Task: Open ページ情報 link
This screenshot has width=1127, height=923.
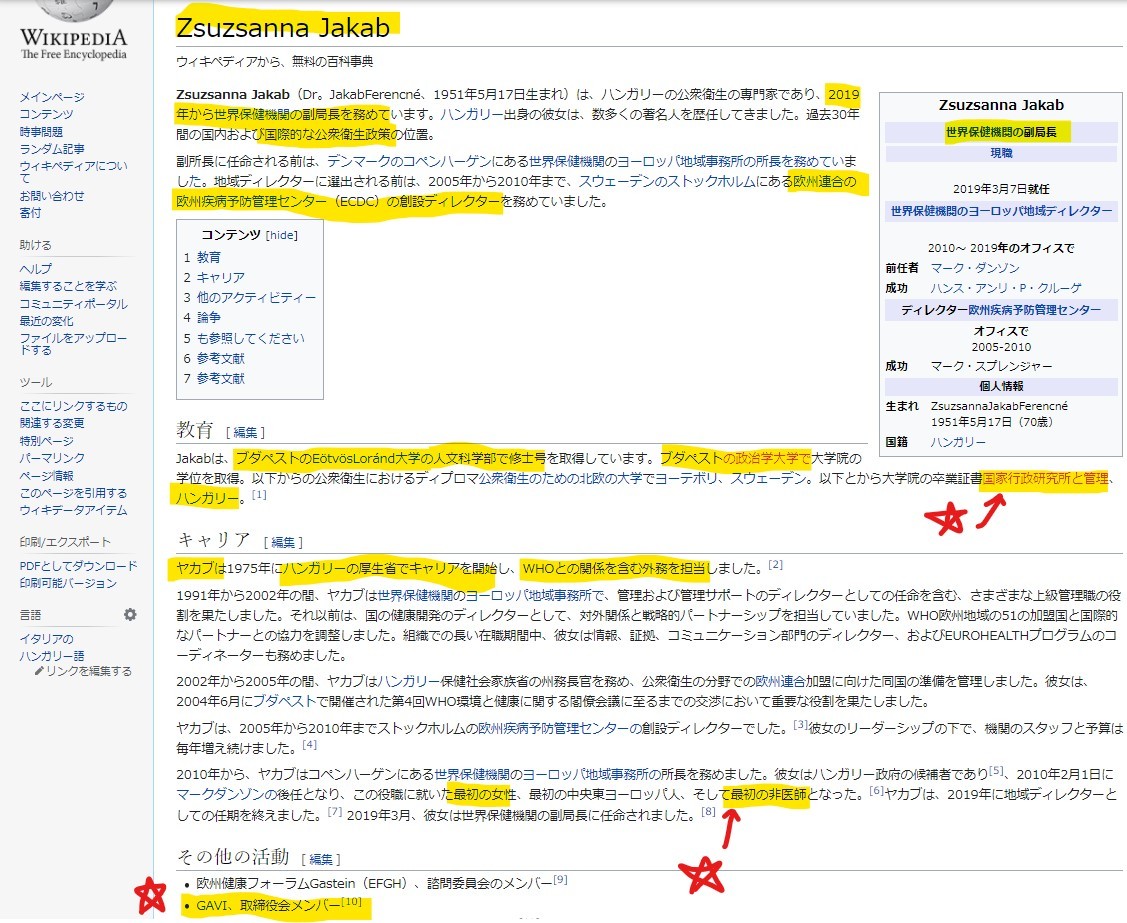Action: tap(46, 476)
